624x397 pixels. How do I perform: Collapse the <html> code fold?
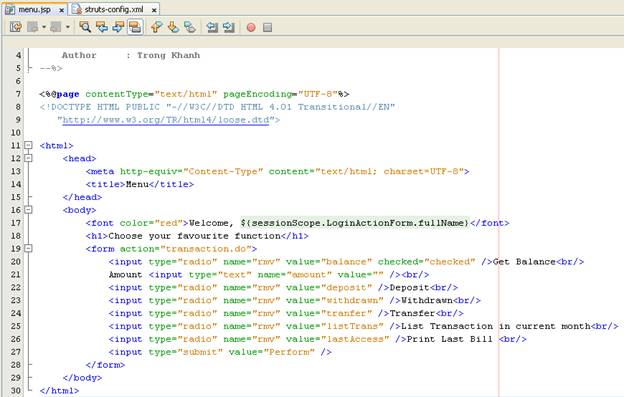tap(28, 145)
